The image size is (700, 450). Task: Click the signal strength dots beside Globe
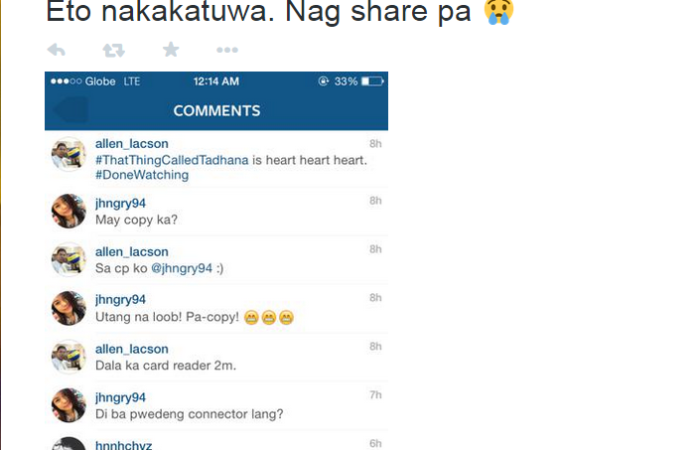pos(66,81)
